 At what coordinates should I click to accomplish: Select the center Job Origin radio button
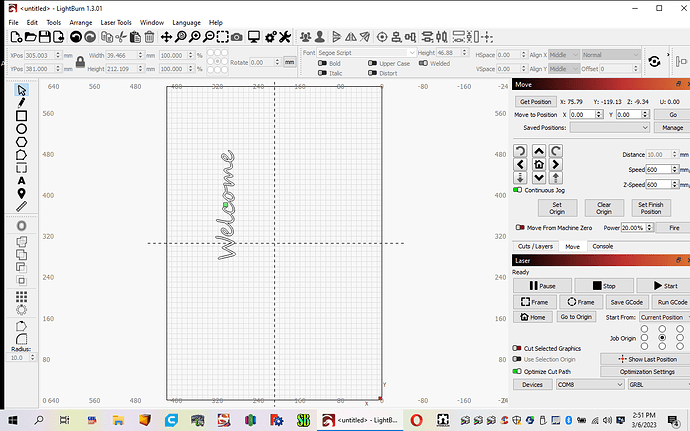pos(662,338)
